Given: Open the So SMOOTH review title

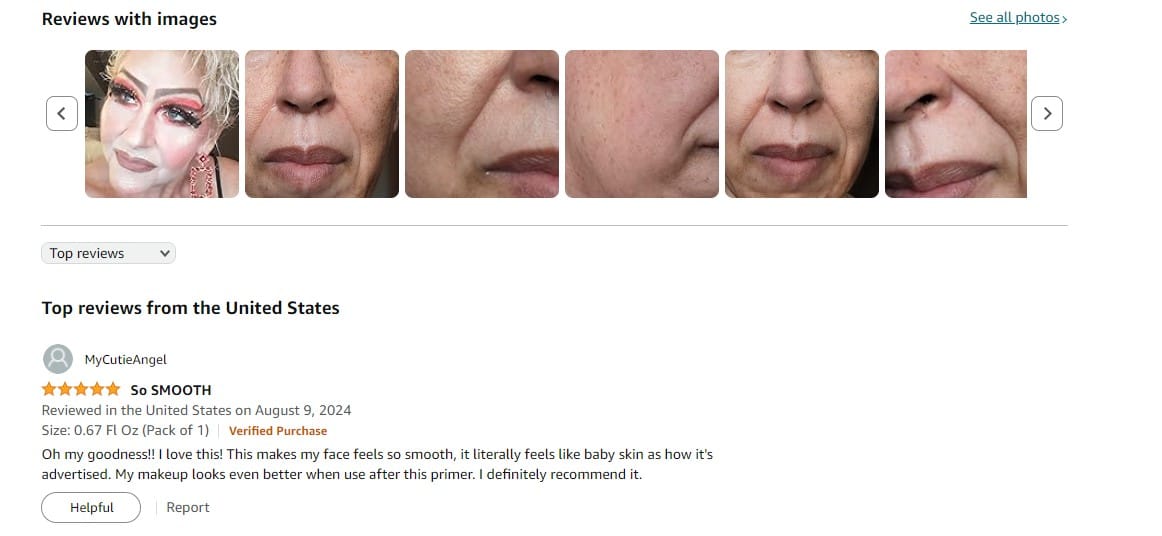Looking at the screenshot, I should coord(170,390).
